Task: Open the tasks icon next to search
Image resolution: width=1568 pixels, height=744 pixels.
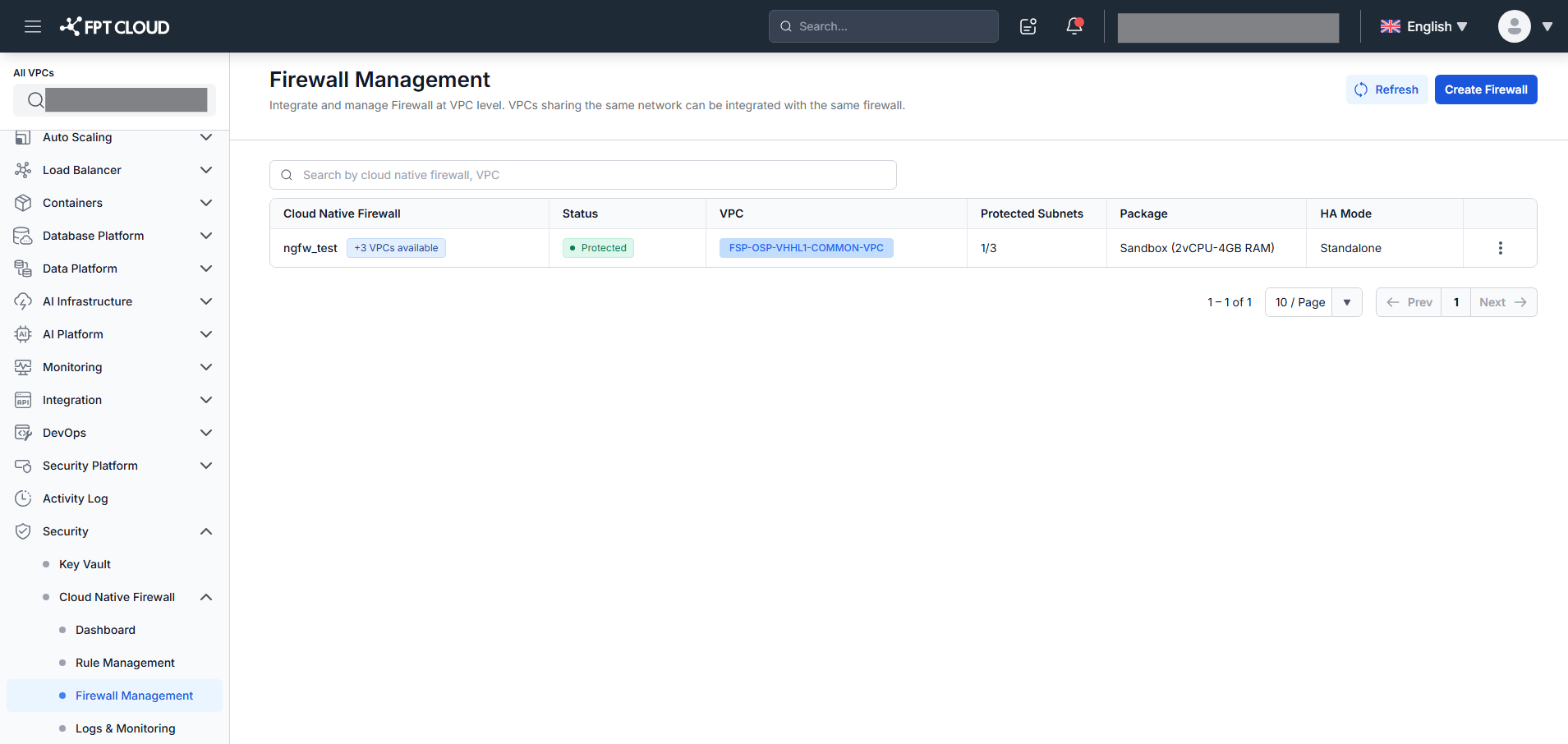Action: point(1028,26)
